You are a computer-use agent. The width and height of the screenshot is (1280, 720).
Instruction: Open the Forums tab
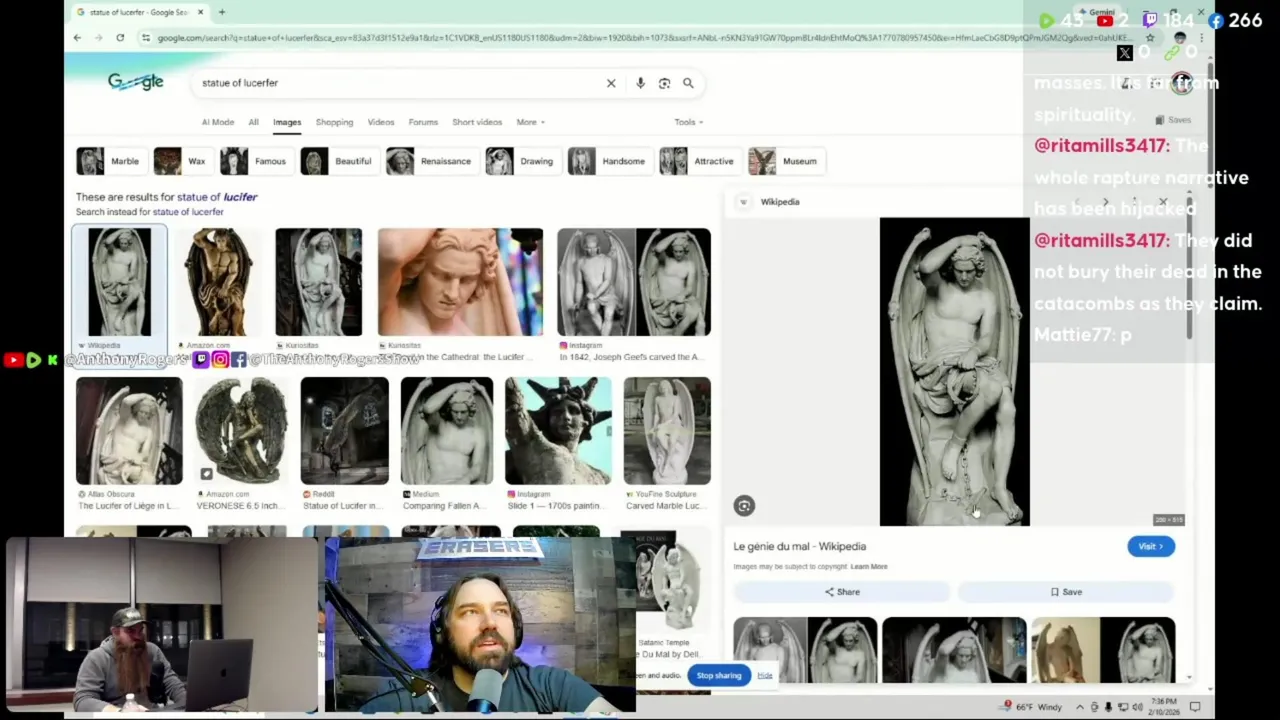tap(423, 122)
